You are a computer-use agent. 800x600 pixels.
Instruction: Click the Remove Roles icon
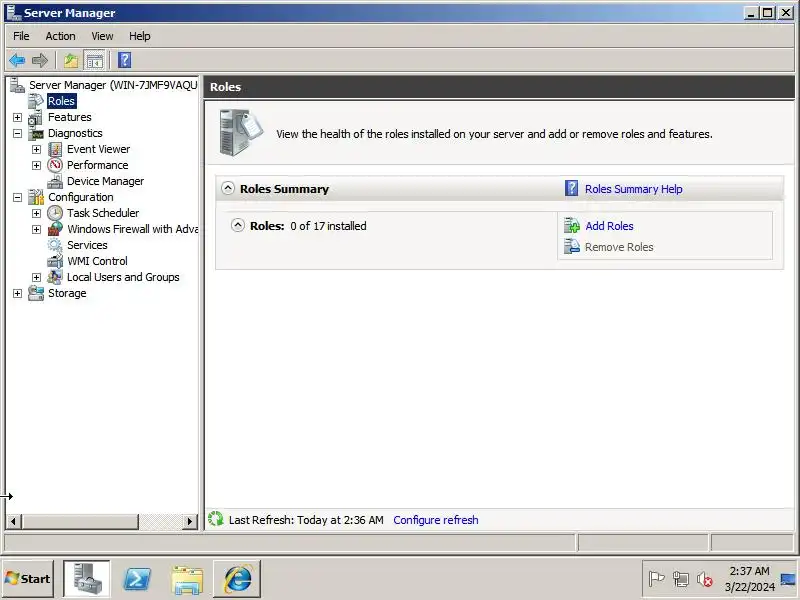[x=571, y=246]
